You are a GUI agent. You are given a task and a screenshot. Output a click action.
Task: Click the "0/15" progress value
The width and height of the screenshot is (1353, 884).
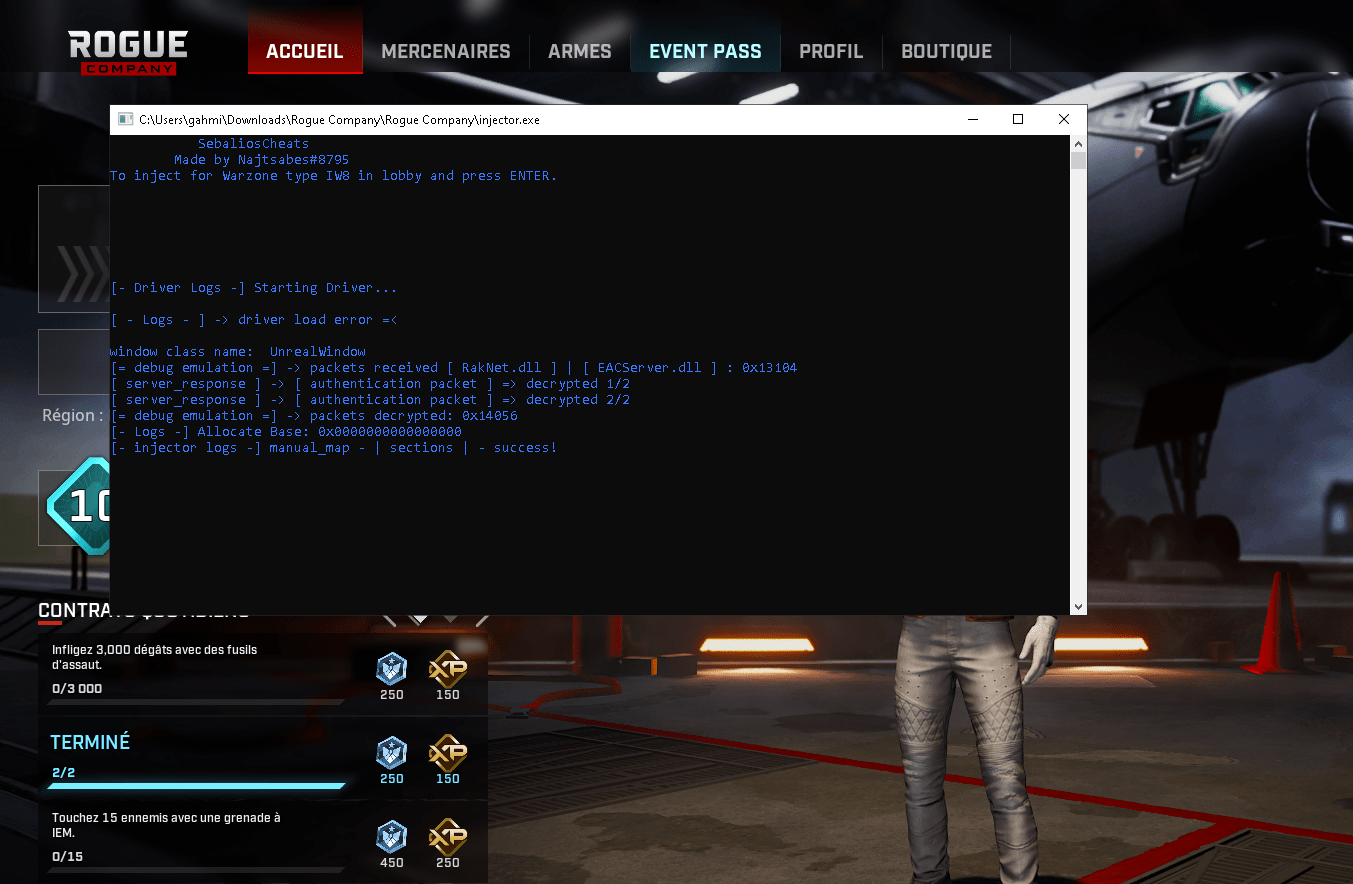[67, 857]
